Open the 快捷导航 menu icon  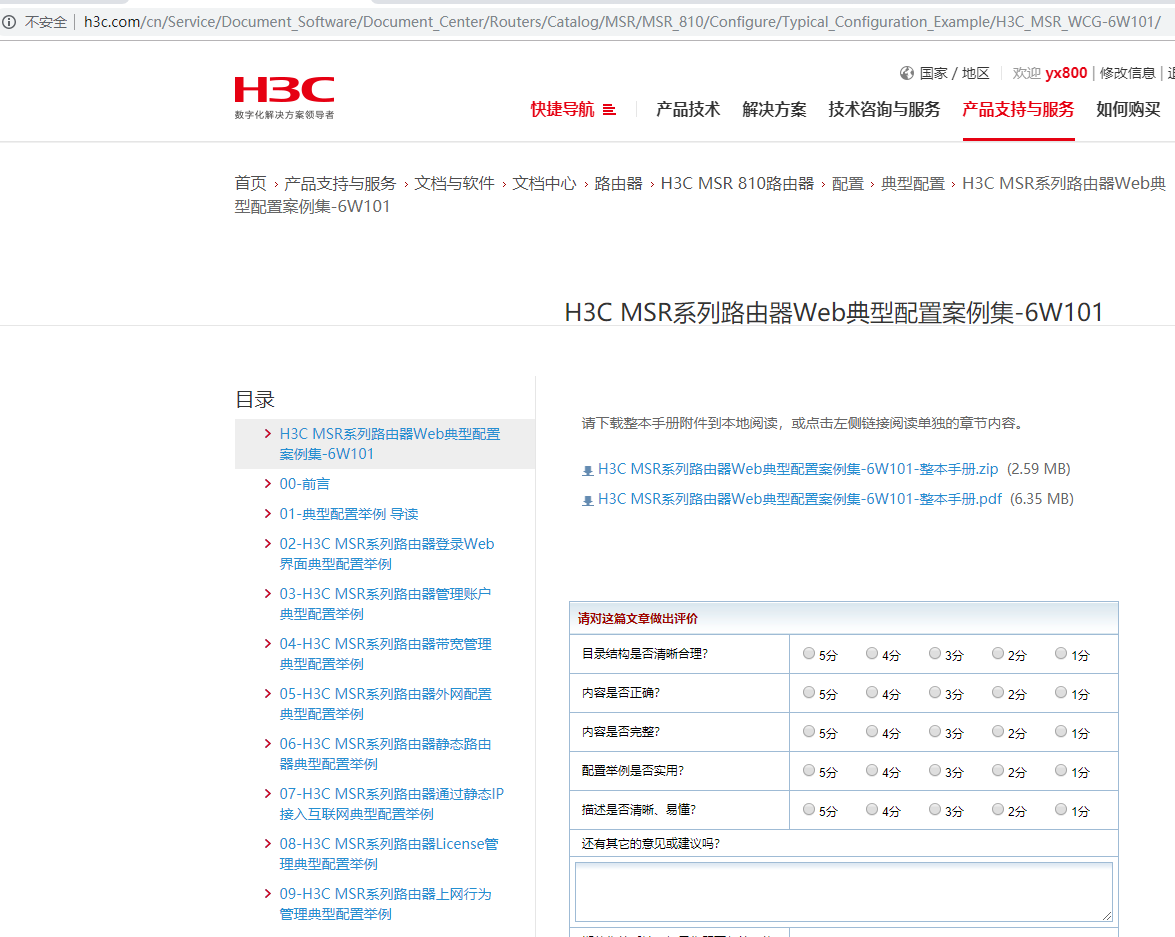(x=609, y=109)
